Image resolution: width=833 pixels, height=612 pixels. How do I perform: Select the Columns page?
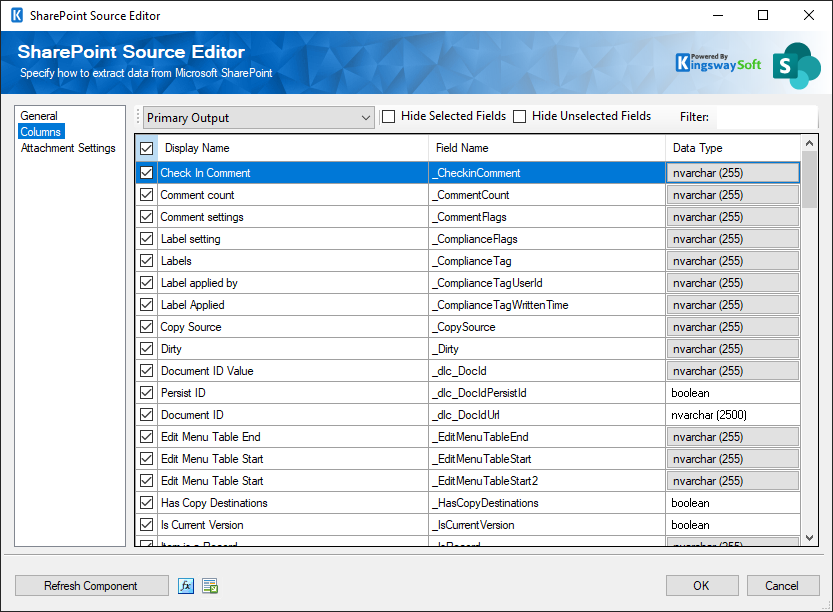[x=41, y=132]
